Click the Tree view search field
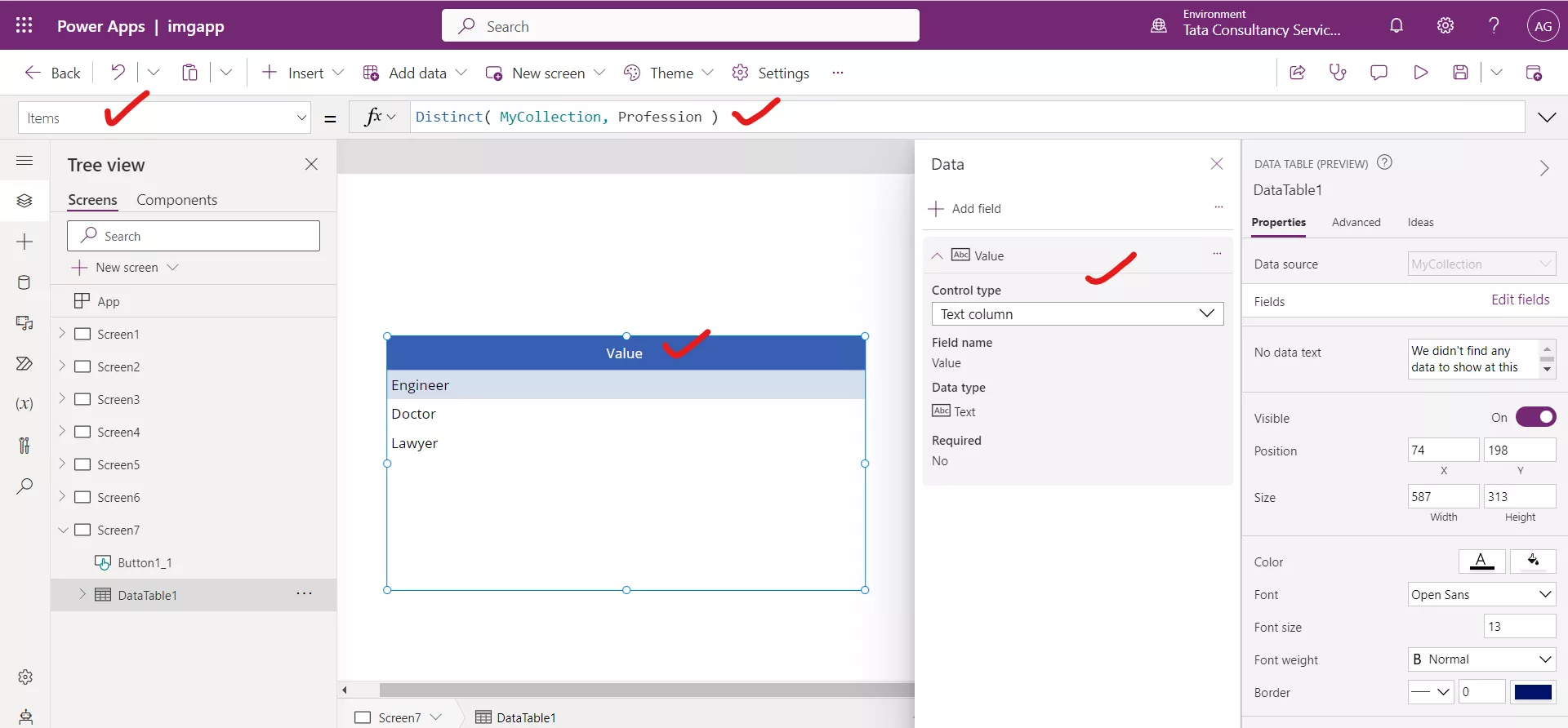The height and width of the screenshot is (728, 1568). click(194, 236)
